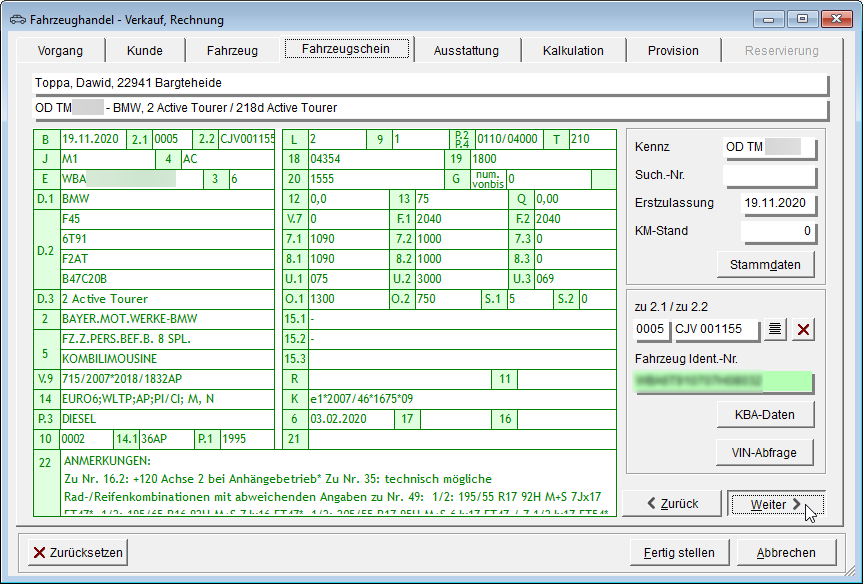863x584 pixels.
Task: Edit the 0005 code field zu 2.1
Action: [651, 329]
